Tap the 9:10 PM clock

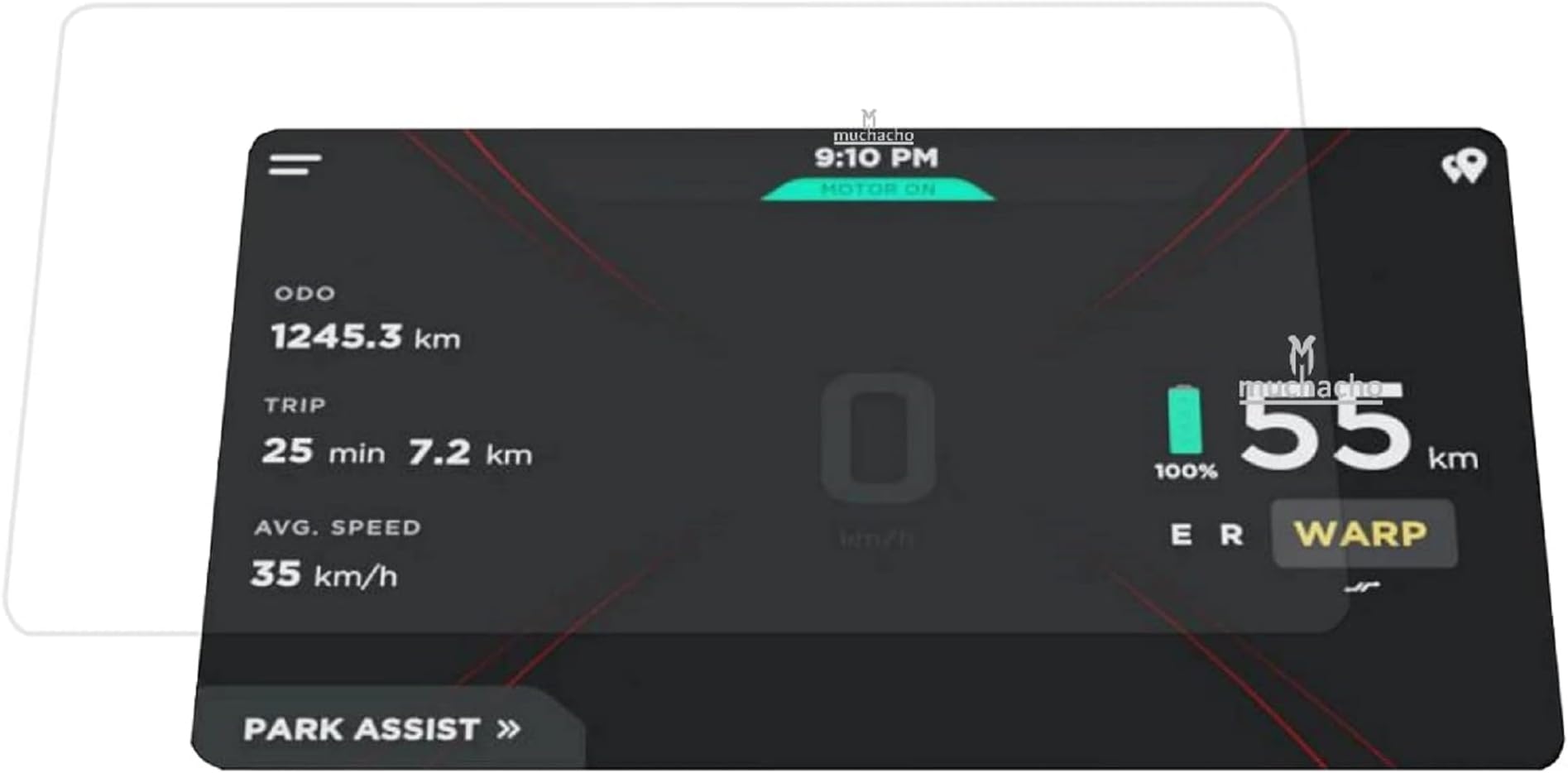coord(876,157)
